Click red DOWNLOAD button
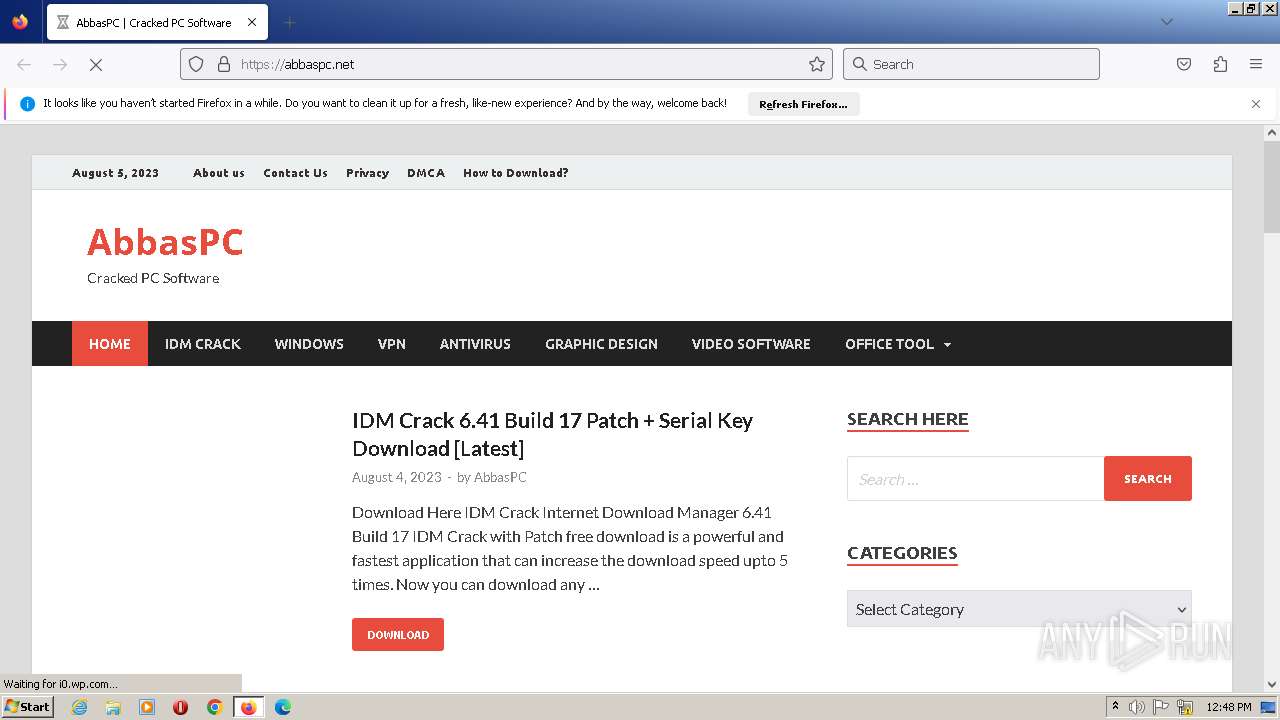The image size is (1280, 720). pyautogui.click(x=398, y=635)
